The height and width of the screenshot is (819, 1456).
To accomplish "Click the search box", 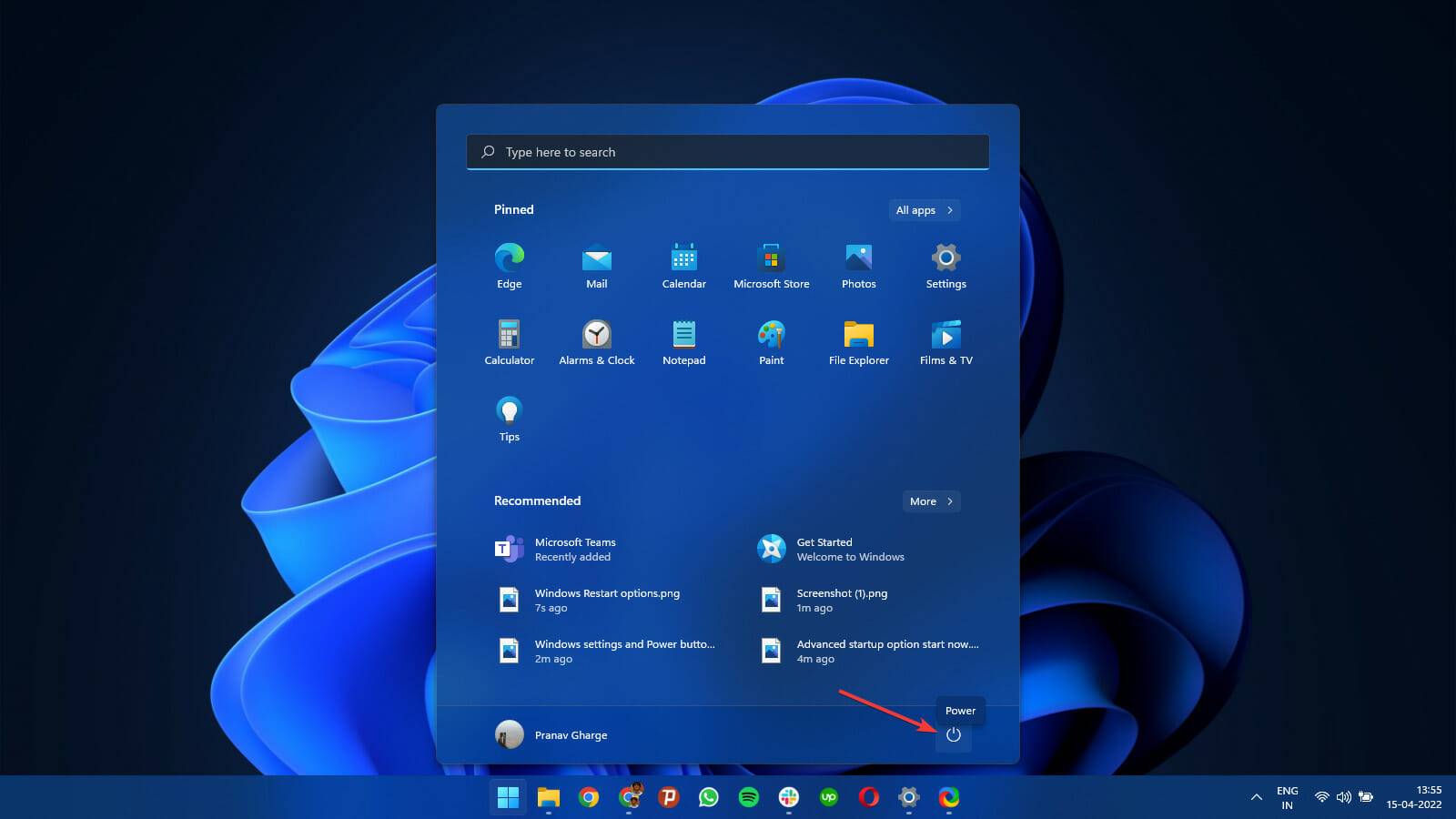I will (x=727, y=151).
